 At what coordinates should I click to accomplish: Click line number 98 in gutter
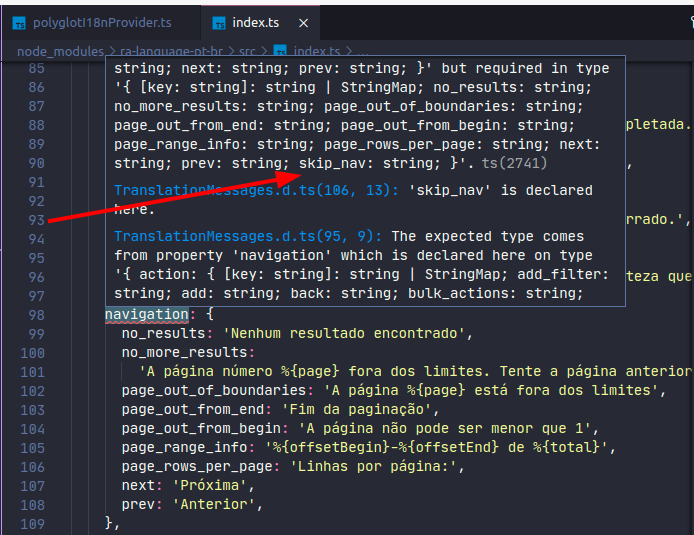tap(36, 315)
